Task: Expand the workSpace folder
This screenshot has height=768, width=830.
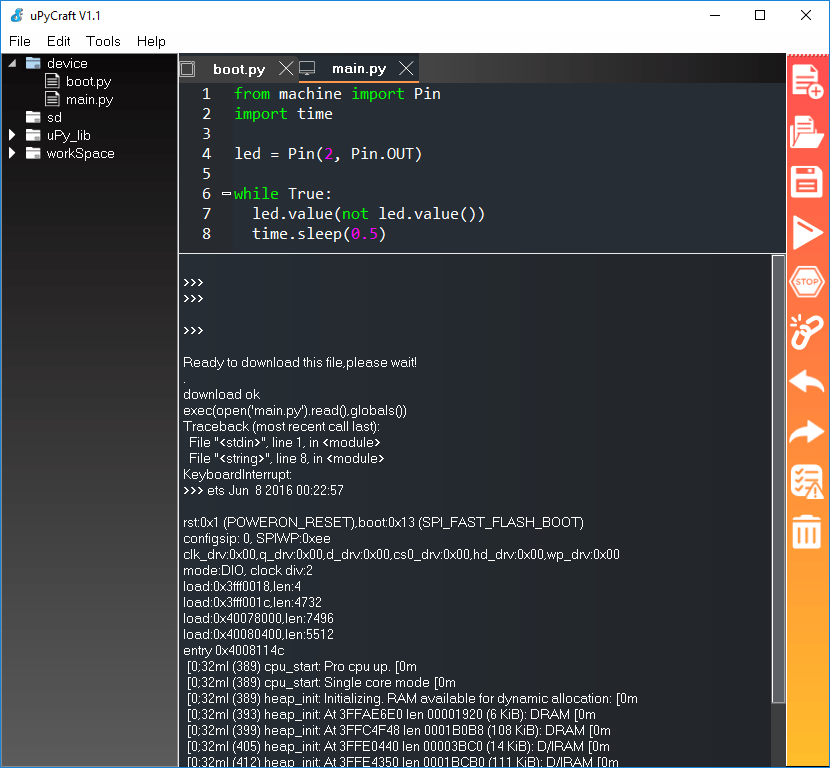Action: pyautogui.click(x=13, y=153)
